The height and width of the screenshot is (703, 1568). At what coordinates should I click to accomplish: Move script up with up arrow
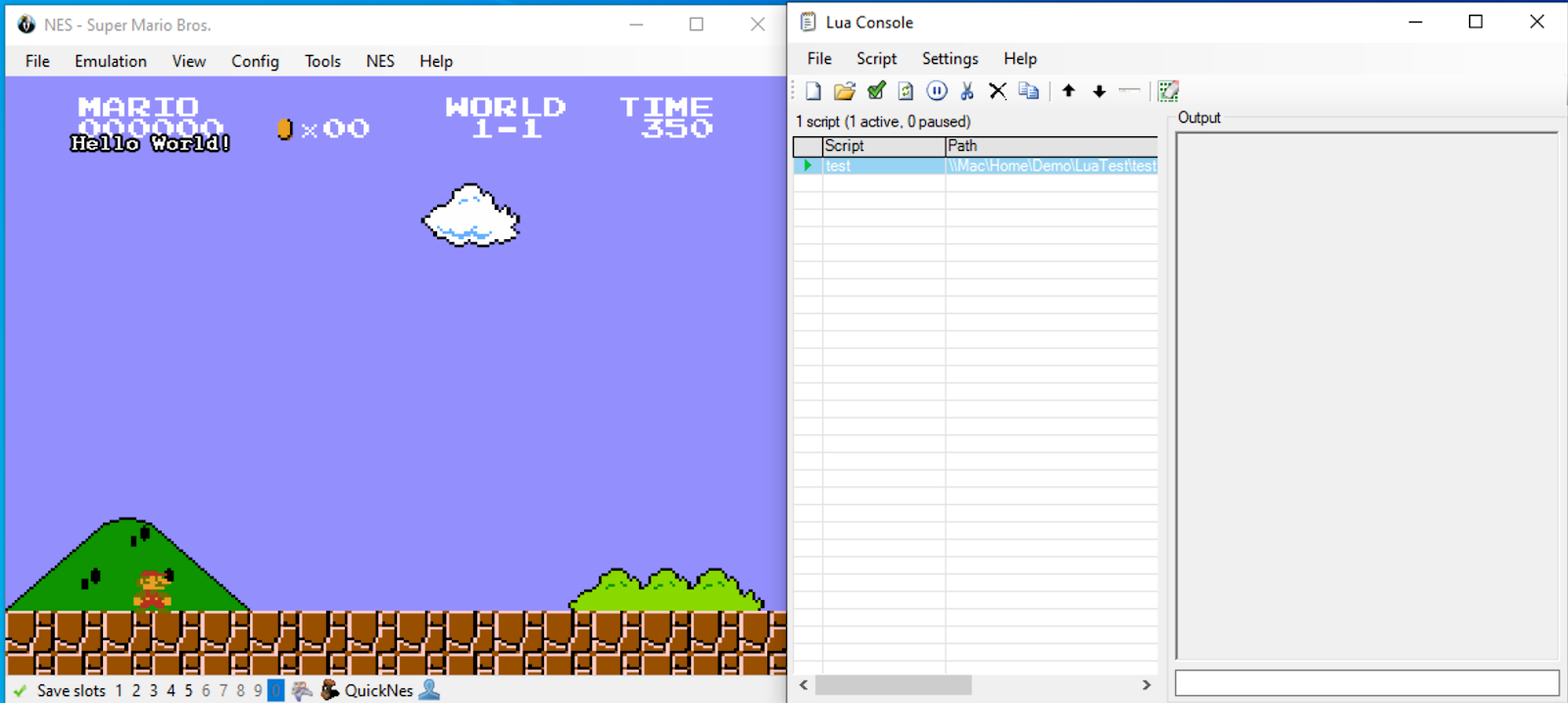pyautogui.click(x=1068, y=91)
